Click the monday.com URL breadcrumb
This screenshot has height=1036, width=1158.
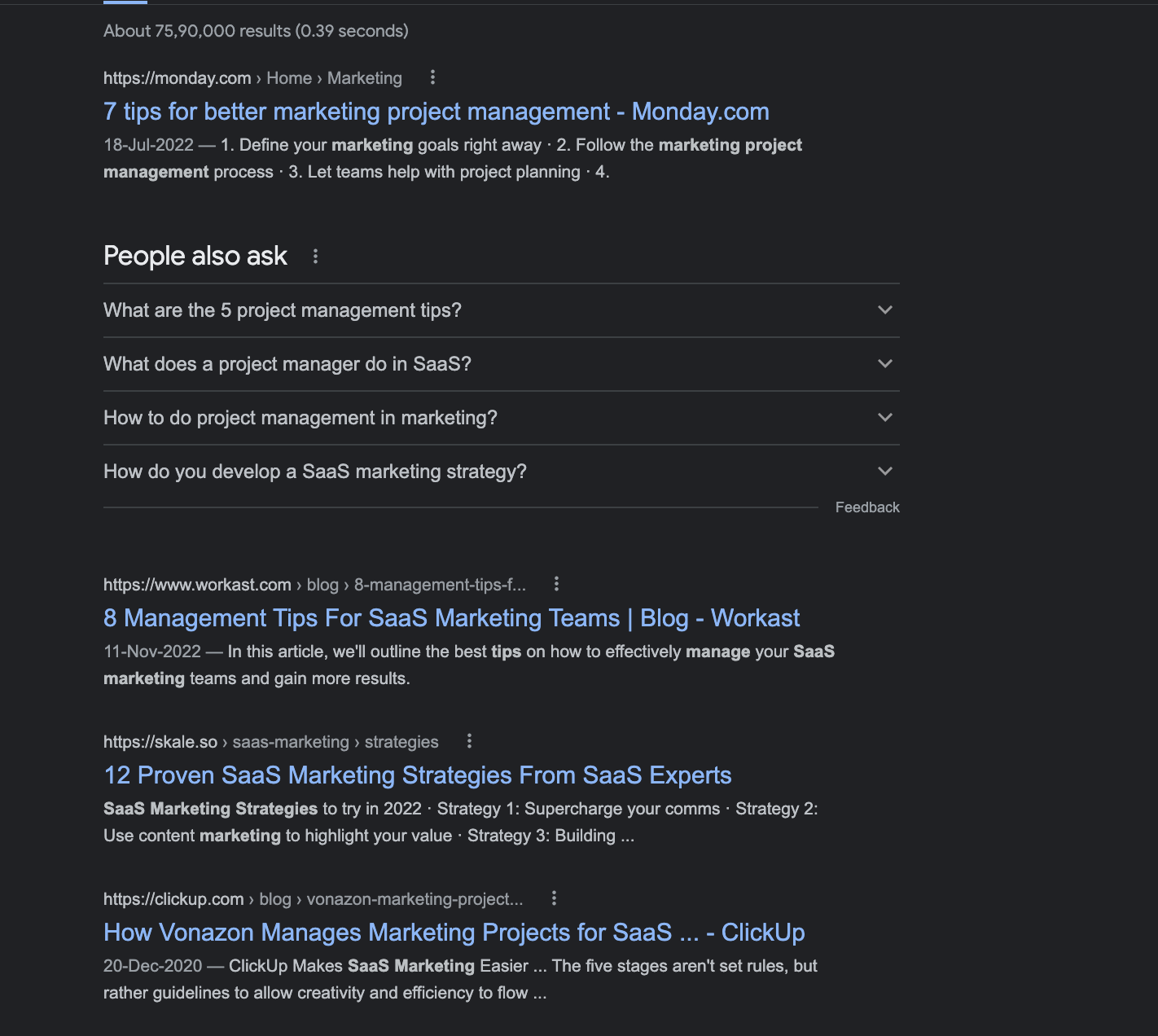point(252,78)
